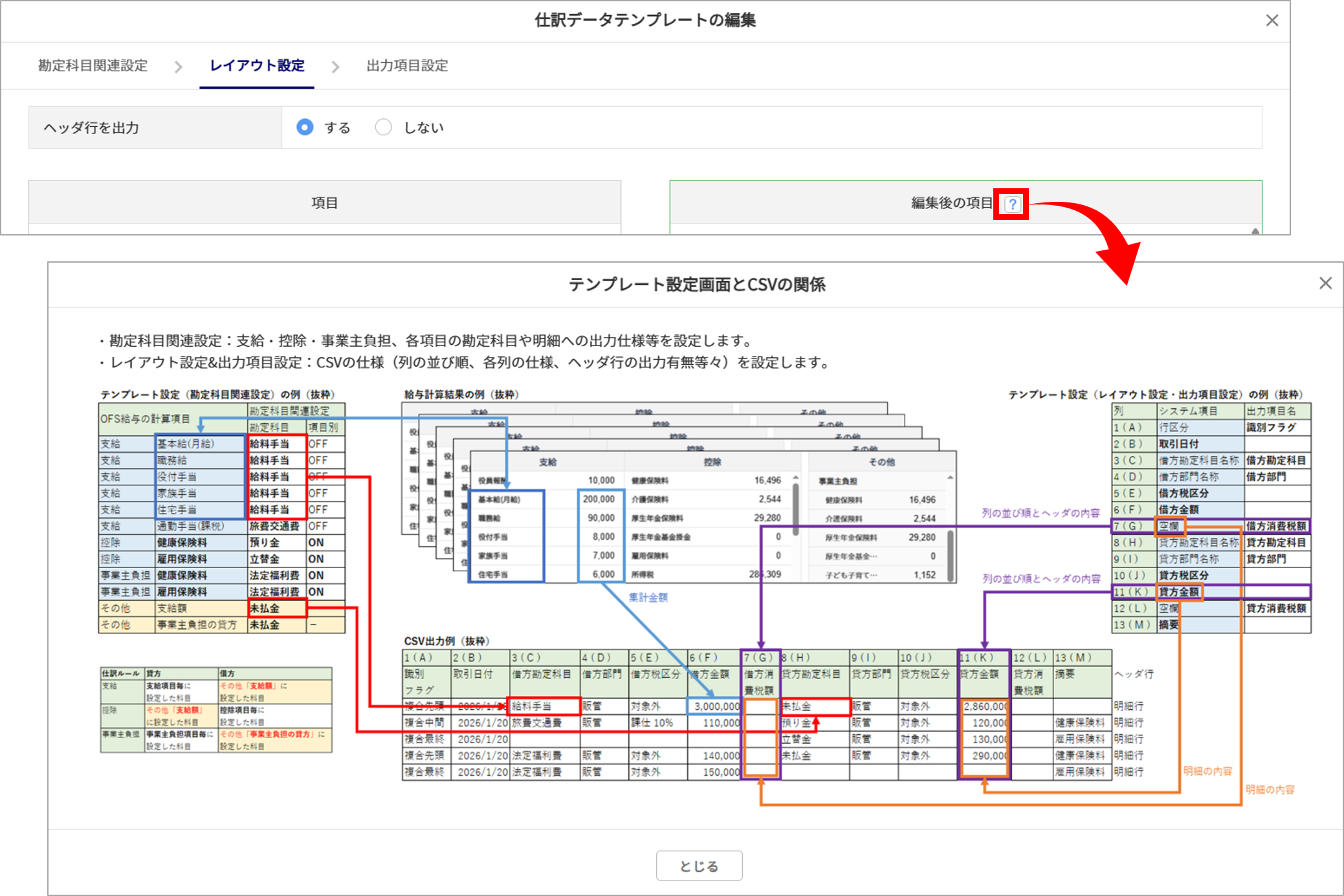
Task: Click the active レイアウト設定 tab
Action: click(x=257, y=66)
